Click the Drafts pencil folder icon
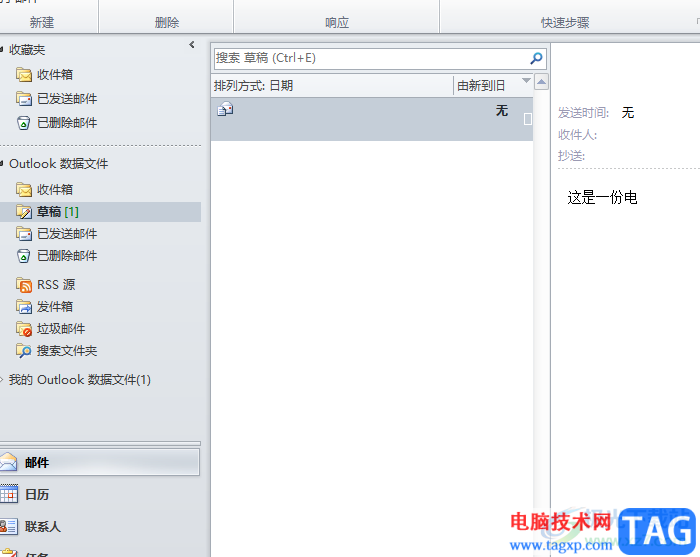 (x=24, y=212)
